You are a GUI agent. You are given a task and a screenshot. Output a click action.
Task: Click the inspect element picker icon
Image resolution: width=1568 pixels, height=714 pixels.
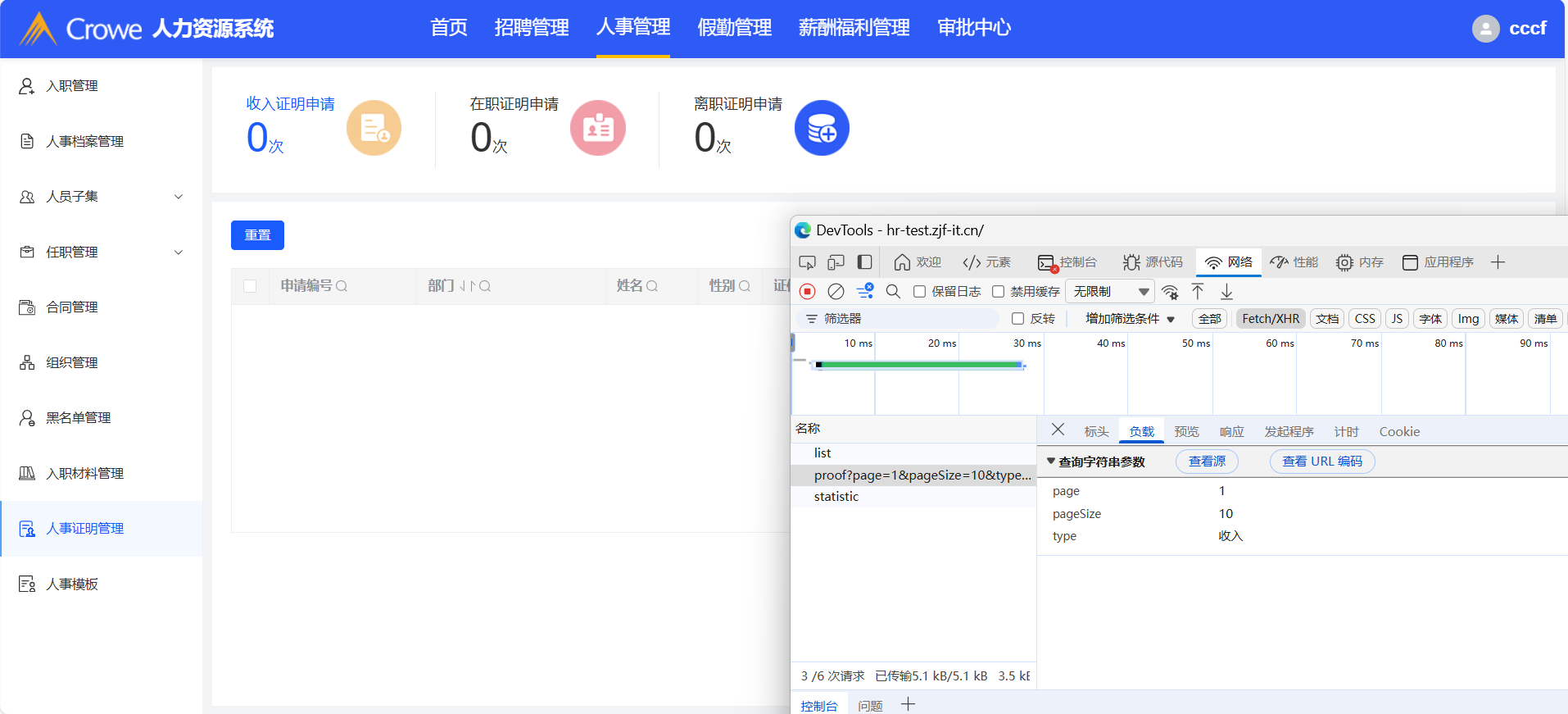coord(807,262)
